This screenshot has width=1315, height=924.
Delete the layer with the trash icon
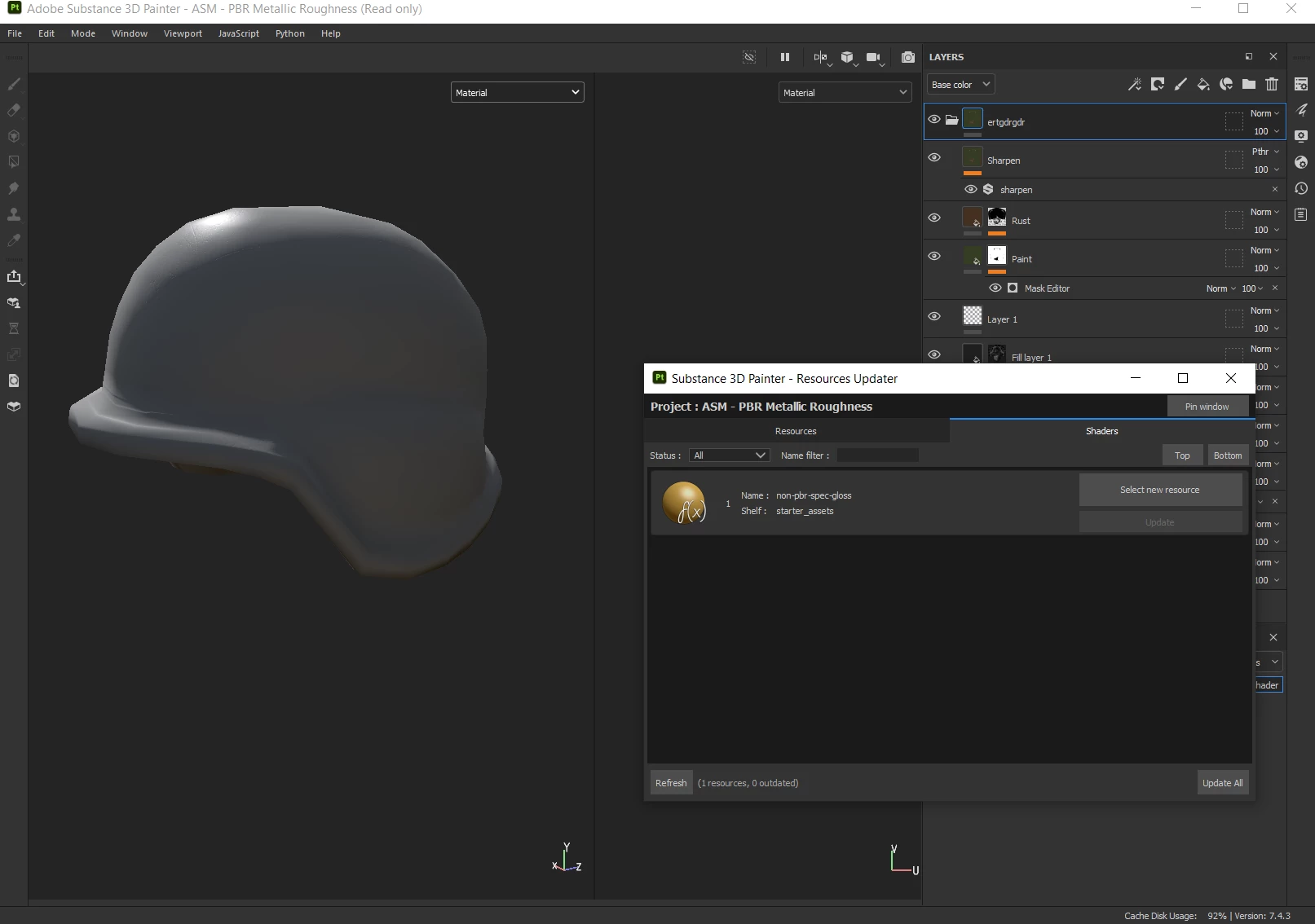1272,84
